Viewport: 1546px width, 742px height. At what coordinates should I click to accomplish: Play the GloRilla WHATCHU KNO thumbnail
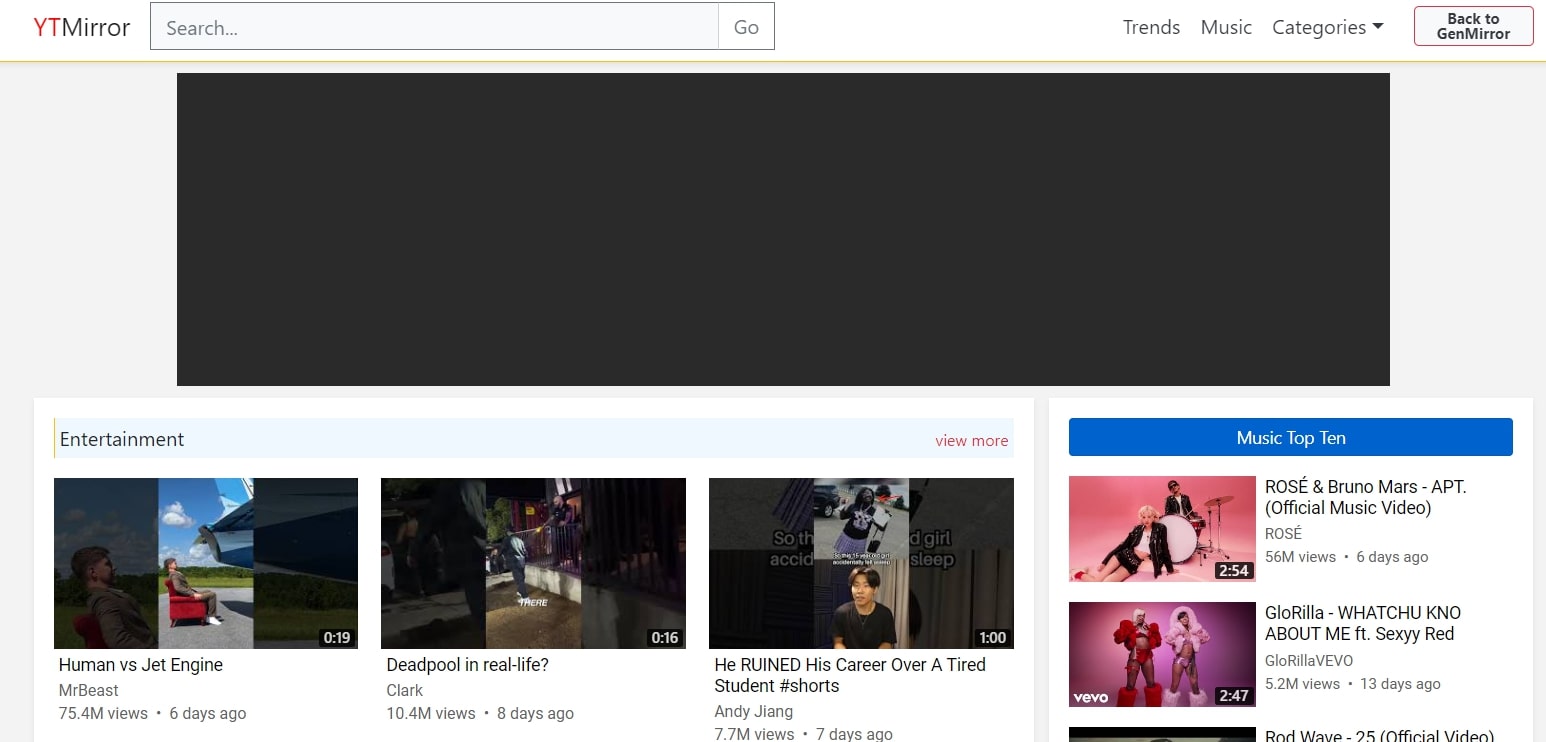pos(1162,655)
